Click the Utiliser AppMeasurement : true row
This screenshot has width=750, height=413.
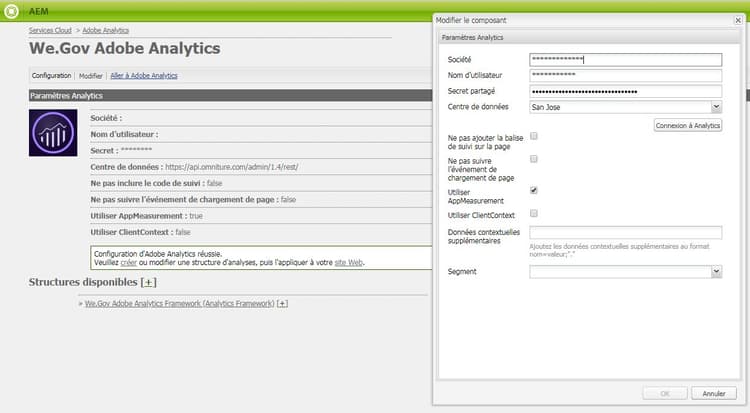point(261,216)
